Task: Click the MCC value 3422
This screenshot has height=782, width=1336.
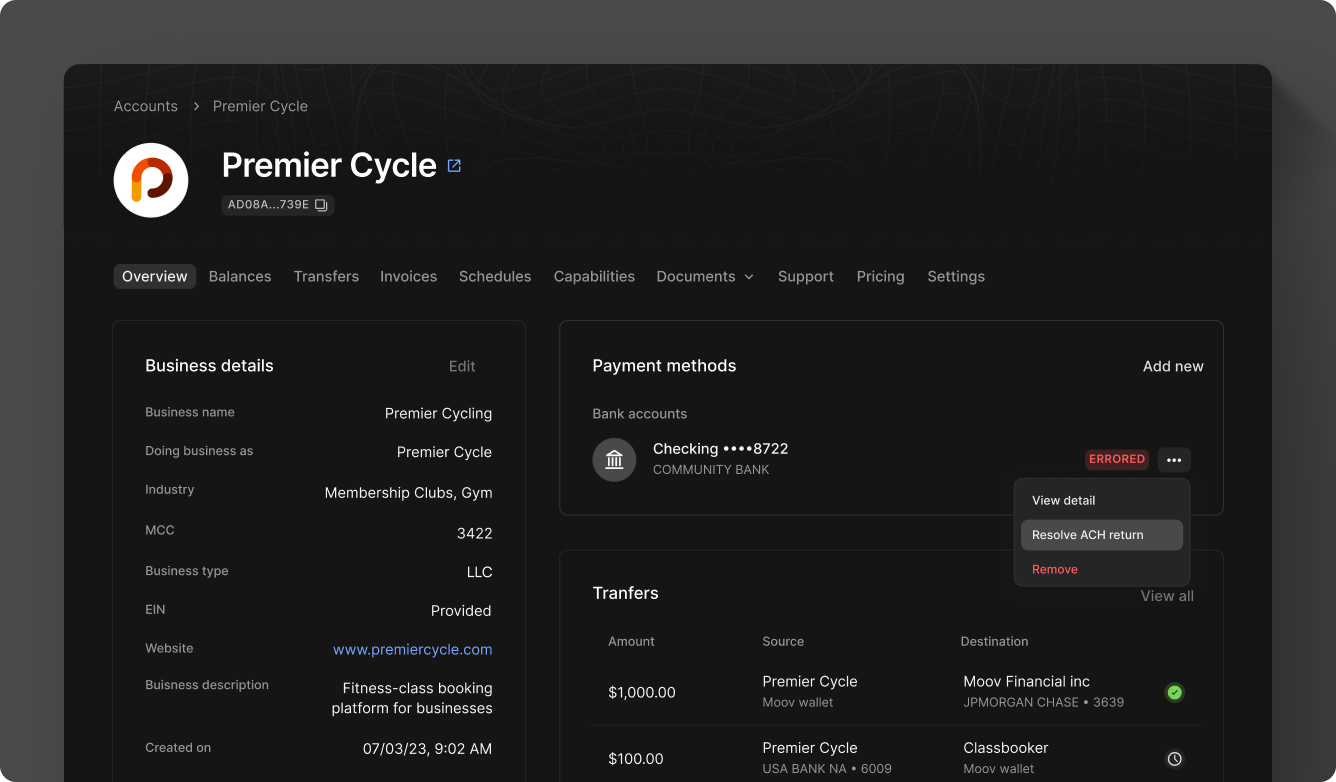Action: tap(474, 534)
